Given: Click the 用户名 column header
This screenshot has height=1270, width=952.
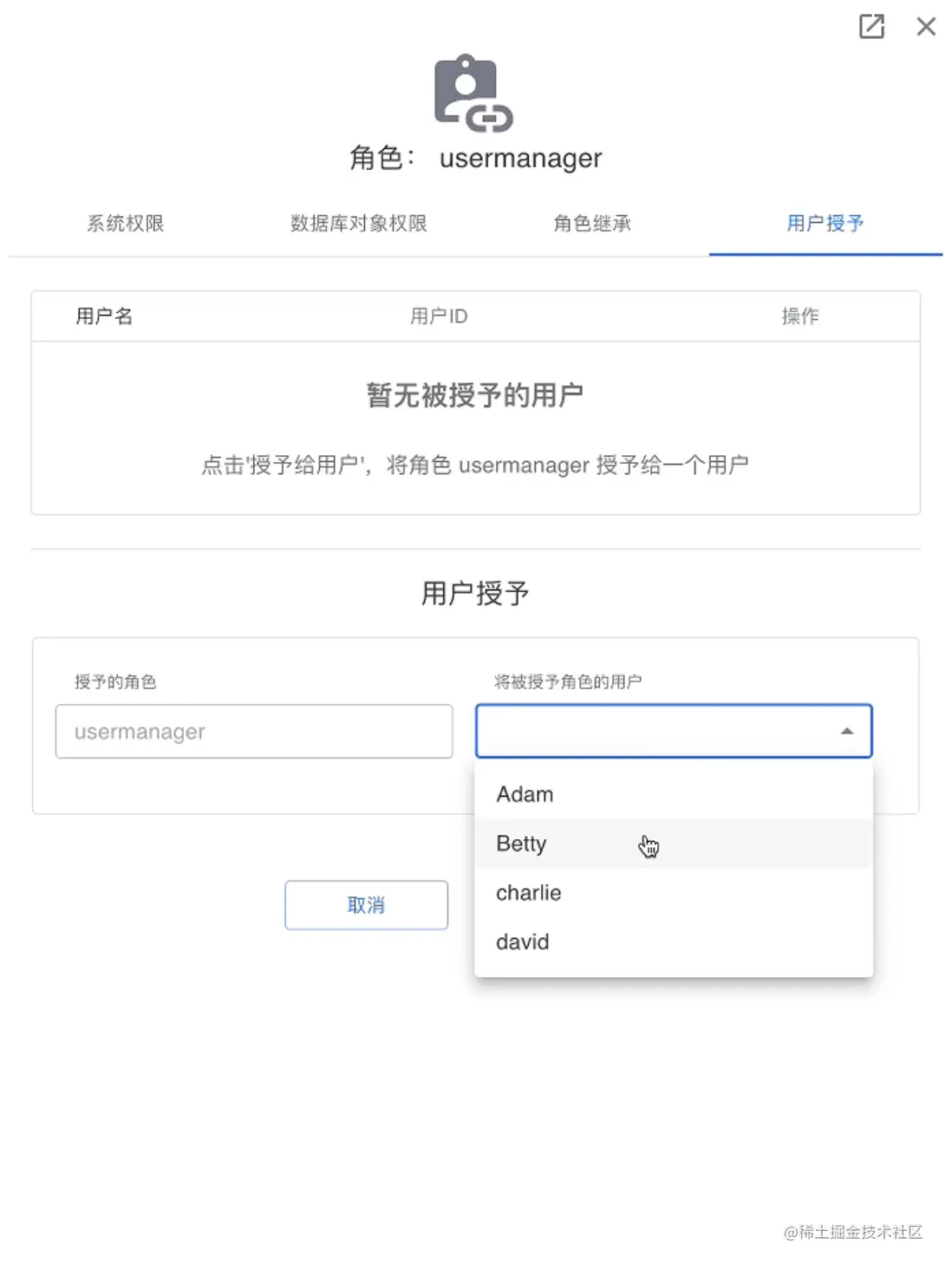Looking at the screenshot, I should point(104,316).
